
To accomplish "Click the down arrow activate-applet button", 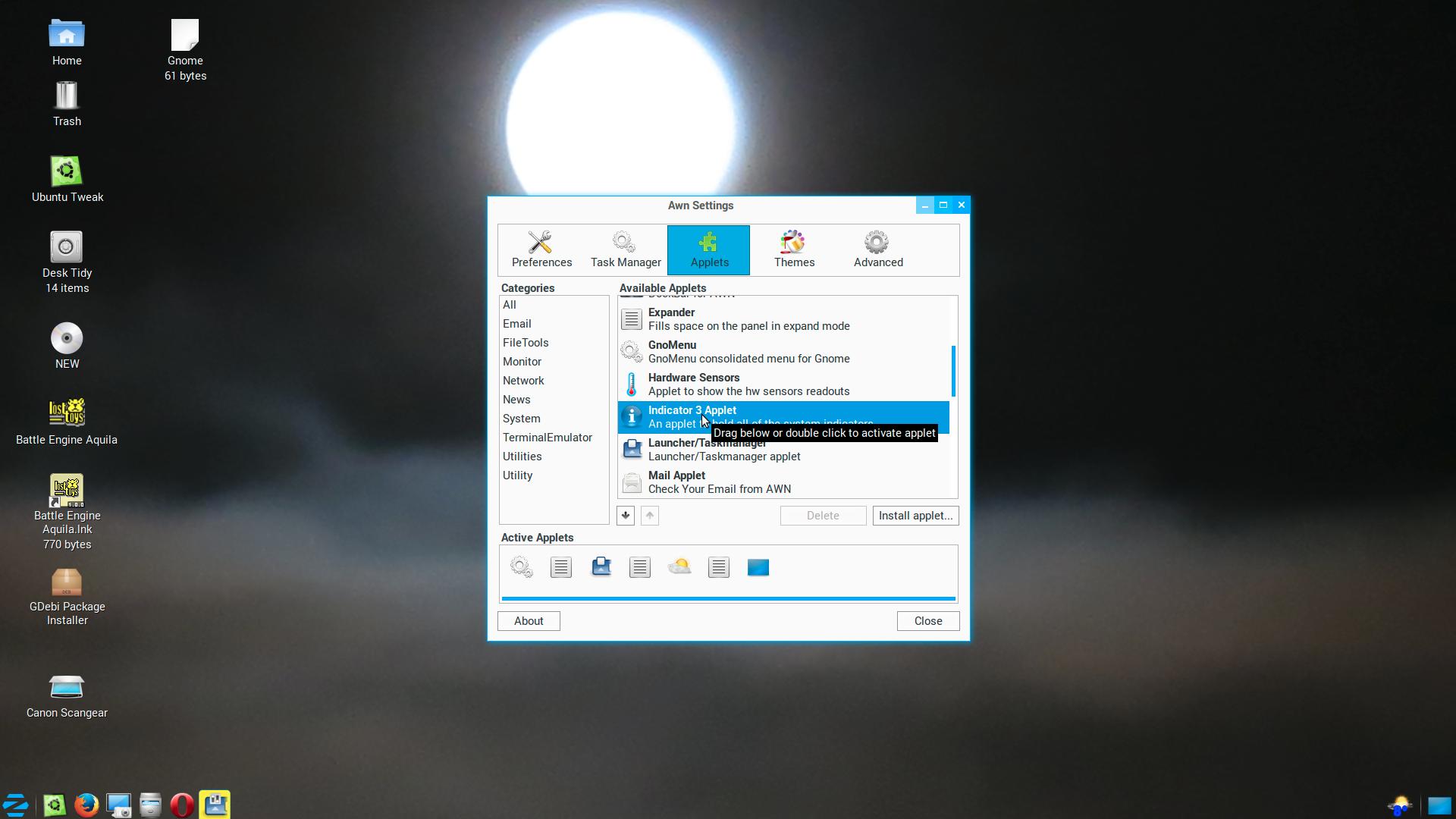I will [x=626, y=516].
